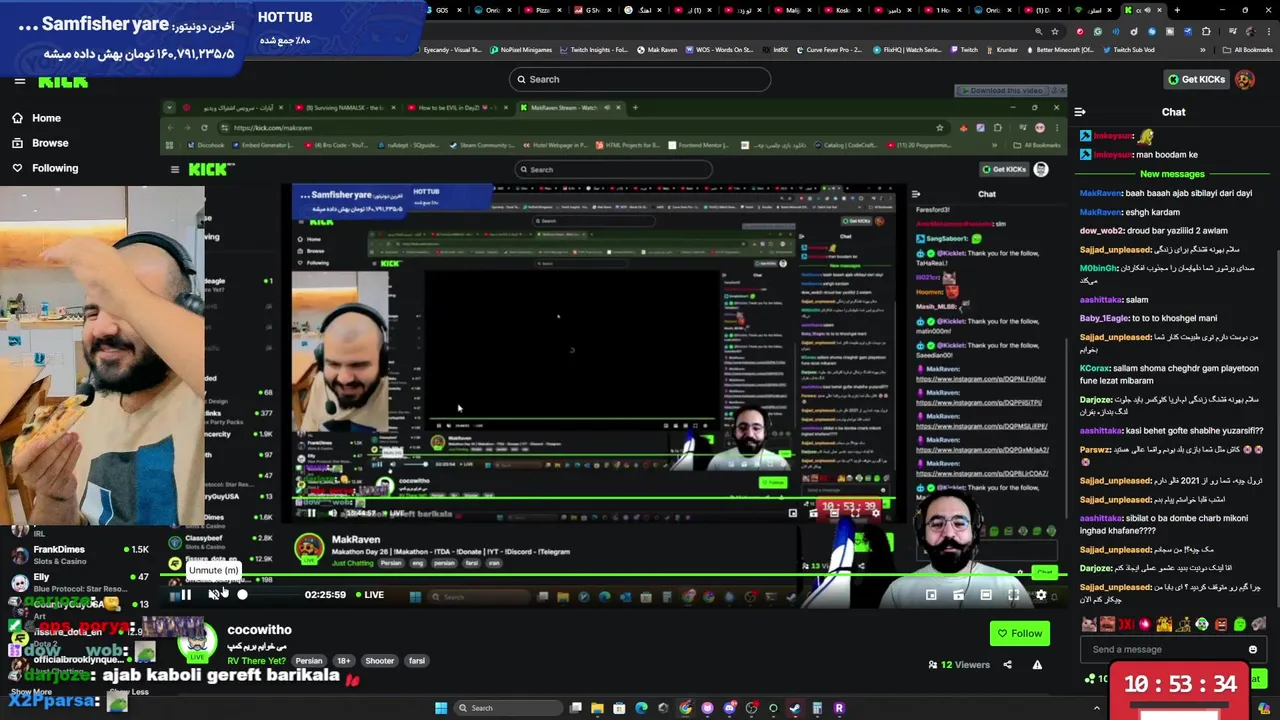Unmute the stream using the speaker icon

[213, 595]
